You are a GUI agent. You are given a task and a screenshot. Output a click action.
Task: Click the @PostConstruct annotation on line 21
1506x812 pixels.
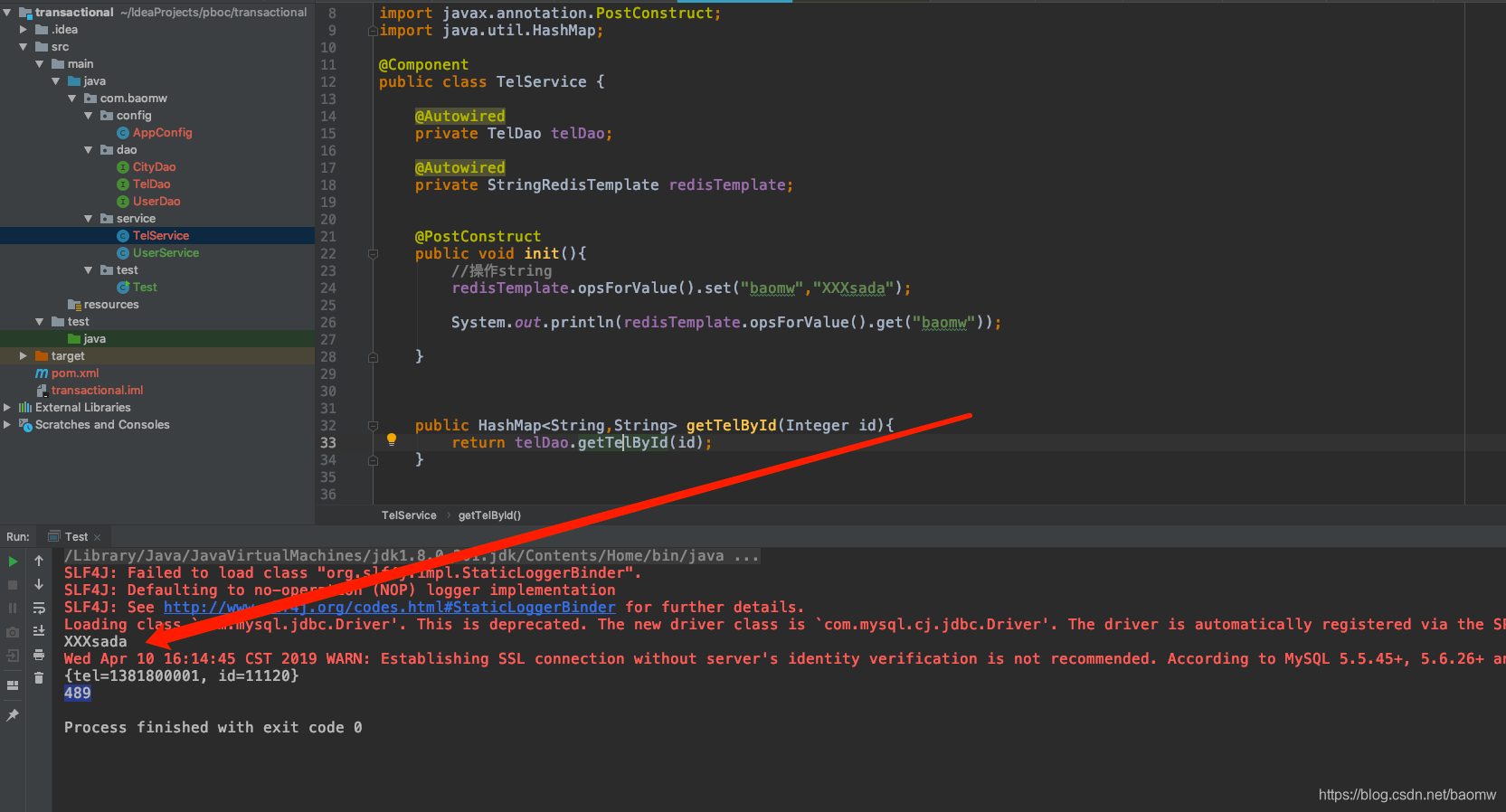click(x=478, y=237)
